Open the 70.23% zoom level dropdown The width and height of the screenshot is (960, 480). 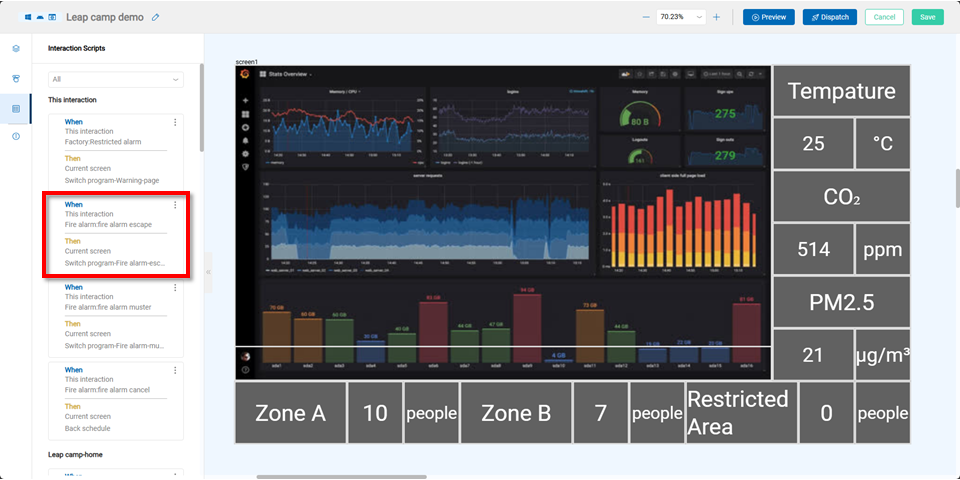tap(681, 17)
